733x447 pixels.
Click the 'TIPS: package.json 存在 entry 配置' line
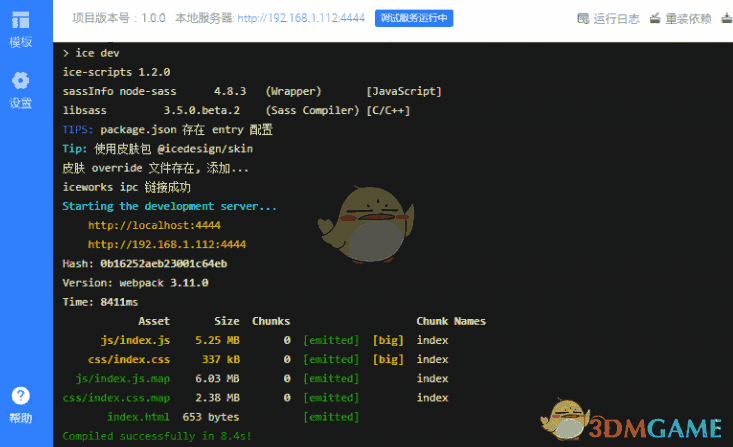pos(167,130)
